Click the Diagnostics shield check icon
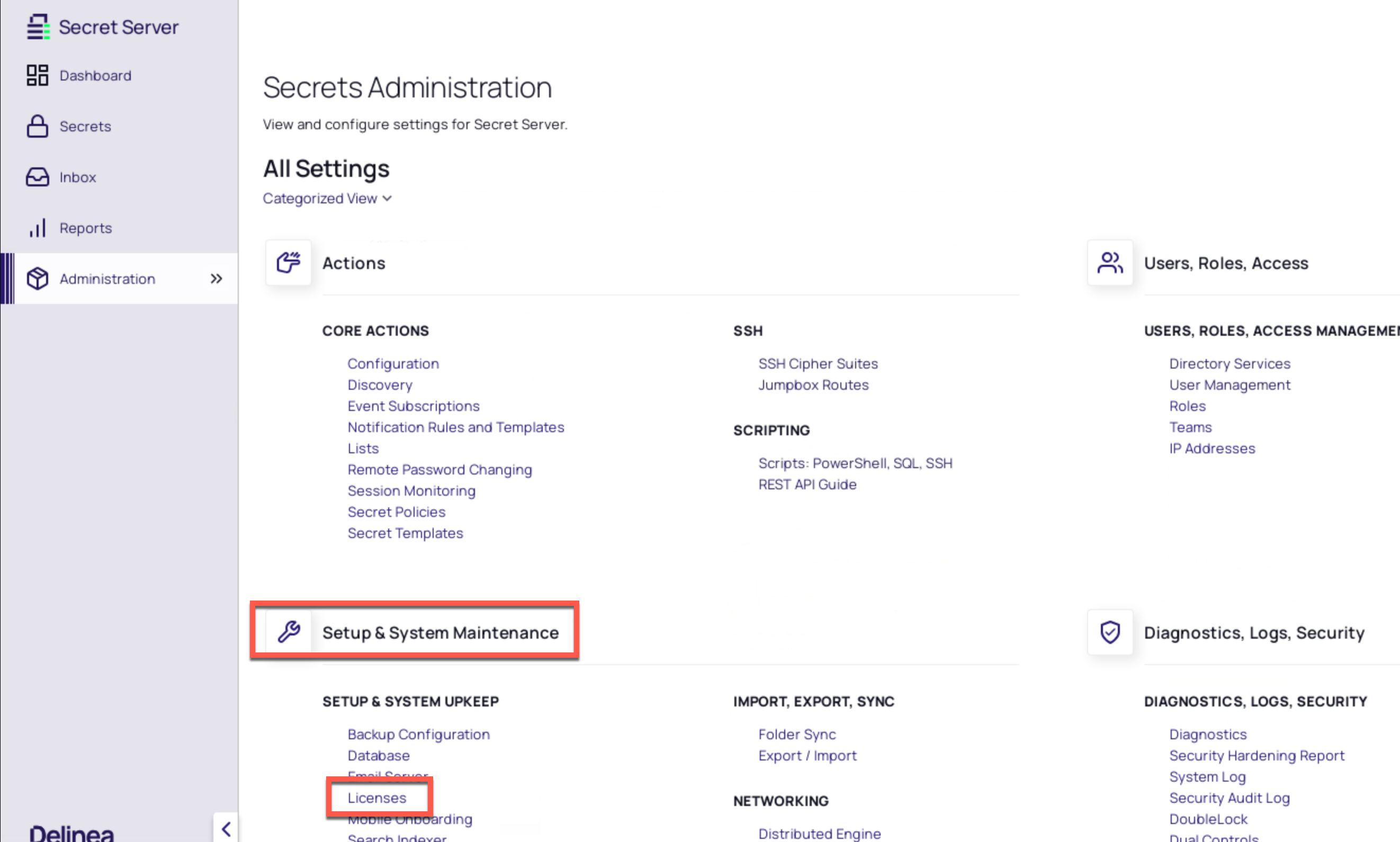The image size is (1400, 842). click(1109, 632)
